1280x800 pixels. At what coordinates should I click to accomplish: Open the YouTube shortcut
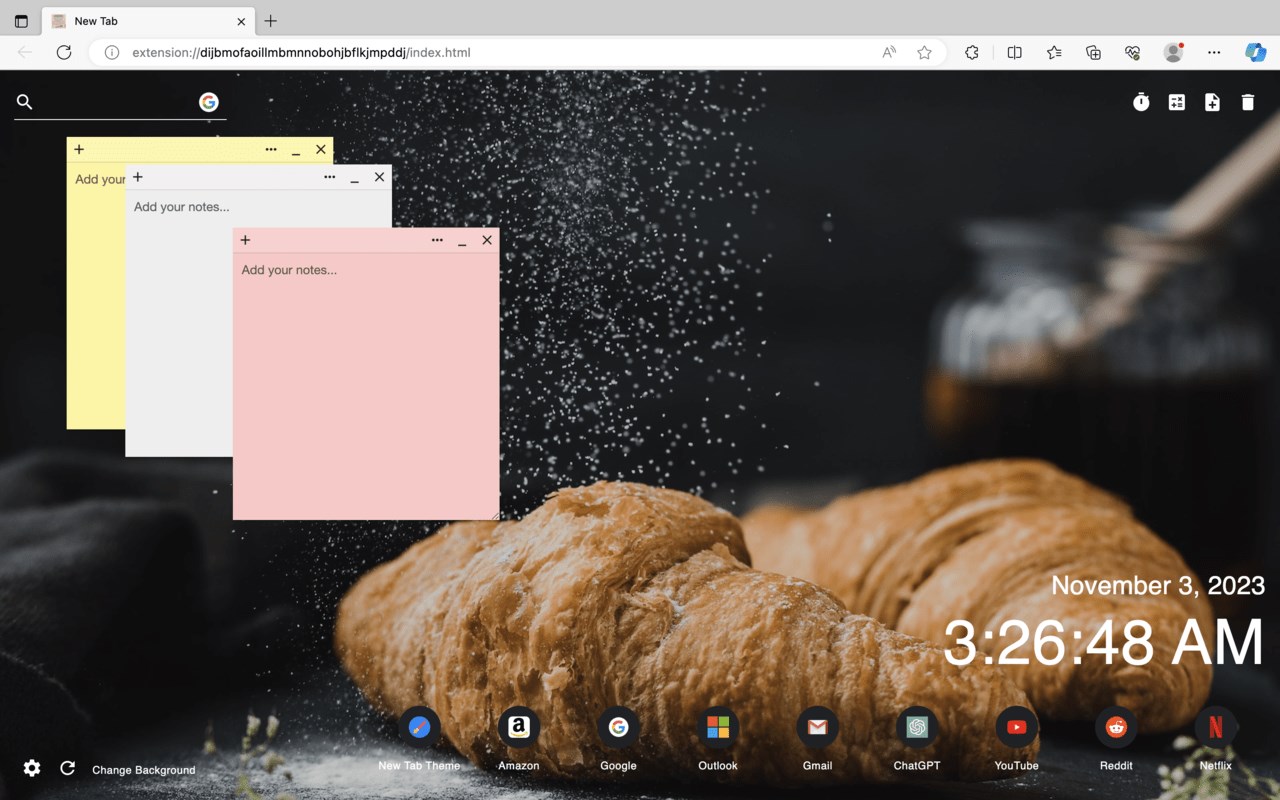pyautogui.click(x=1016, y=740)
